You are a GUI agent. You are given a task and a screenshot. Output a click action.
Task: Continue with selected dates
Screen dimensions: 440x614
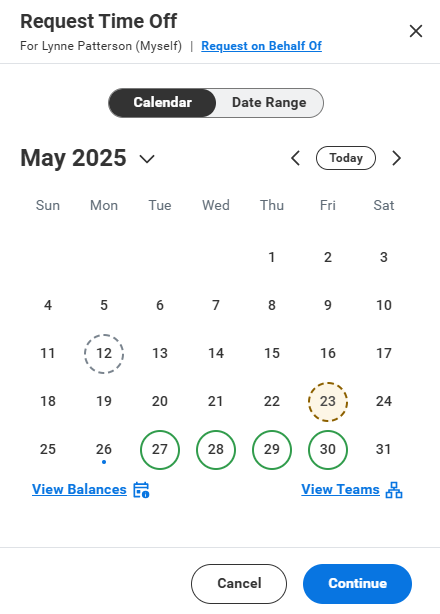pyautogui.click(x=357, y=583)
